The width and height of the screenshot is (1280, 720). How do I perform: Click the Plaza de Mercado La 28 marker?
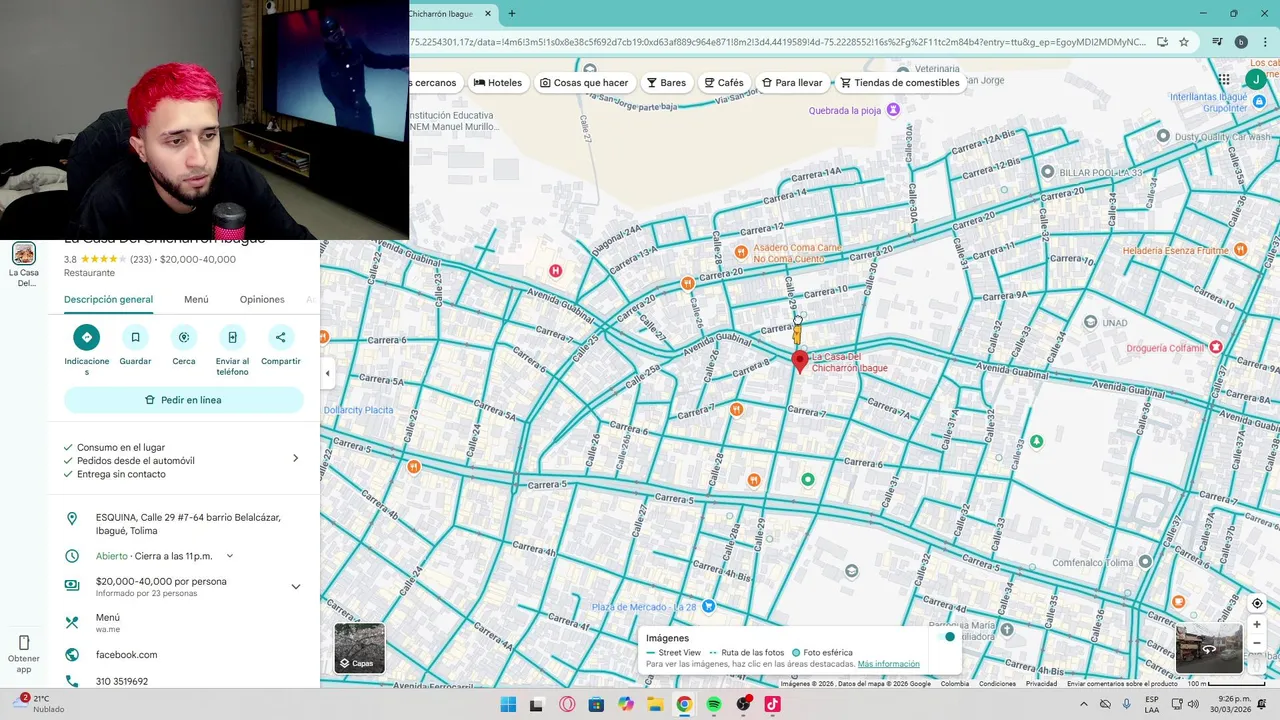click(x=708, y=606)
